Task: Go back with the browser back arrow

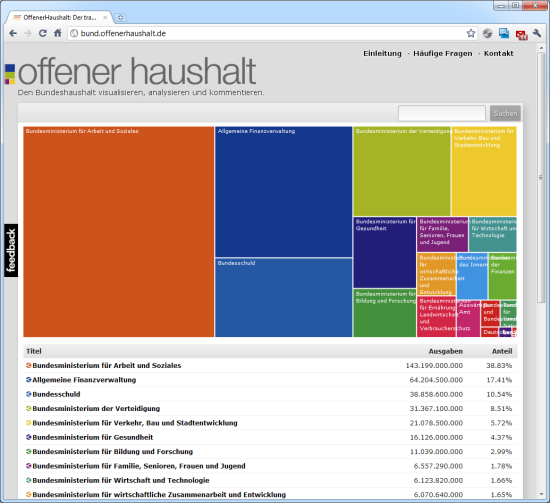Action: coord(13,33)
